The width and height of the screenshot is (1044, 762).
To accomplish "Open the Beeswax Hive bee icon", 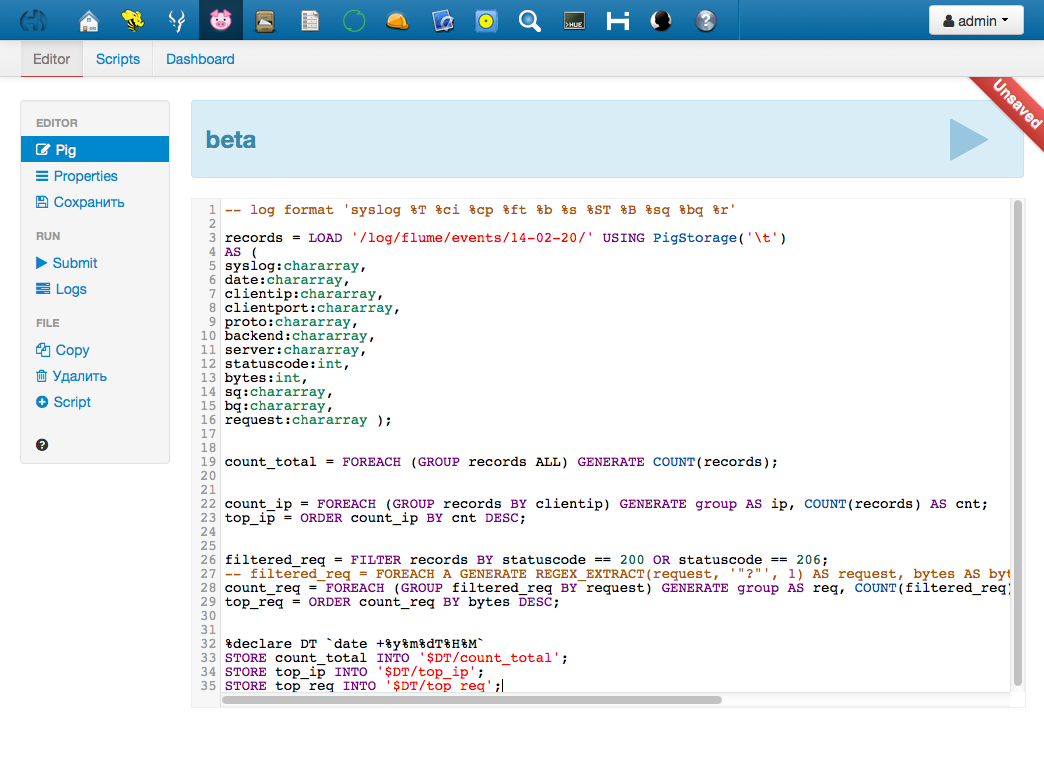I will (132, 21).
